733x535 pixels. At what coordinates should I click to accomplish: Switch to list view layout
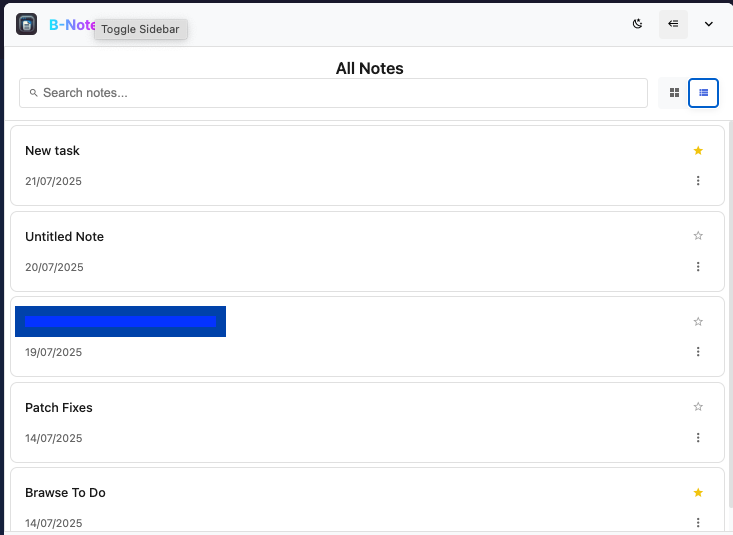[x=704, y=93]
